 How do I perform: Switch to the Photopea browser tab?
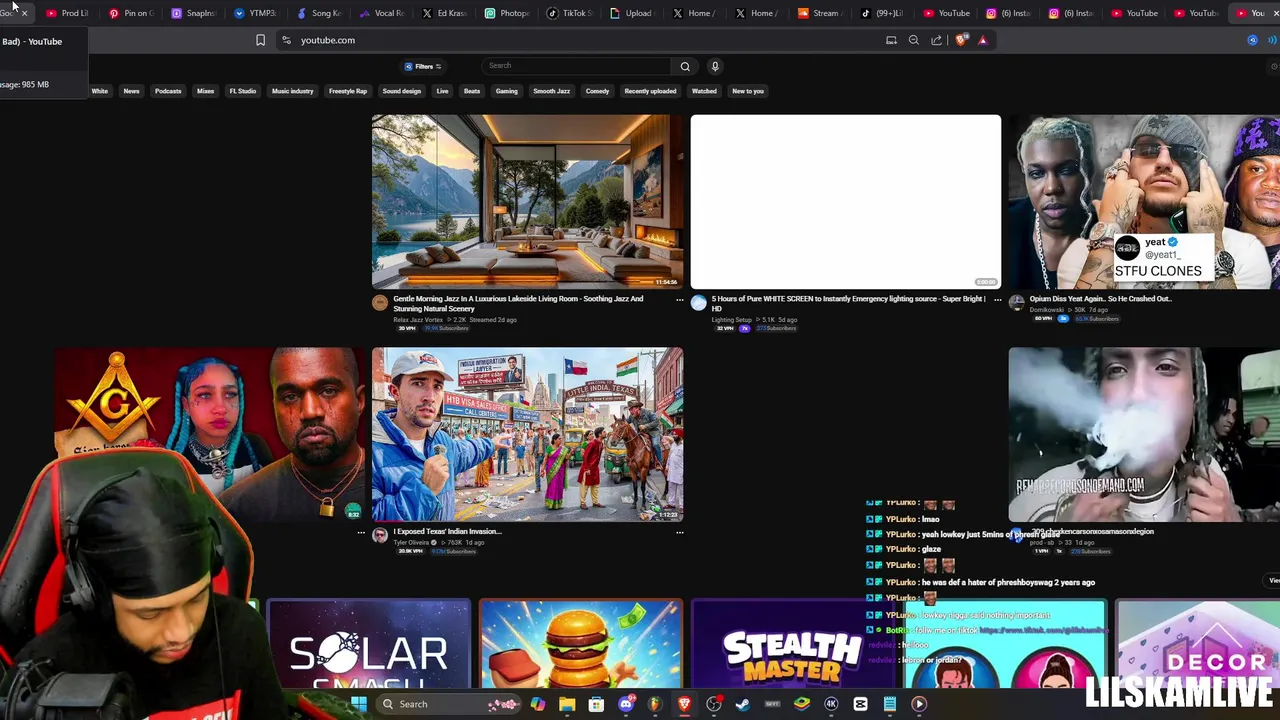(507, 13)
